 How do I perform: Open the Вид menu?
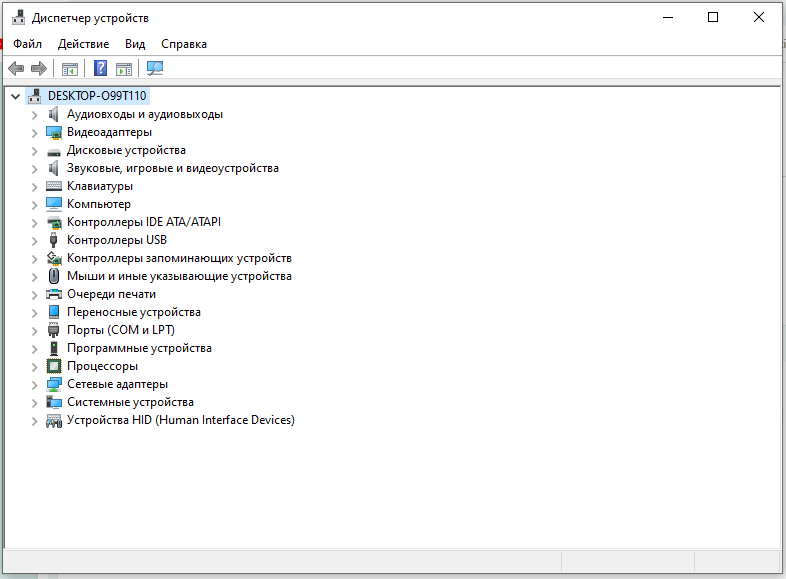135,44
